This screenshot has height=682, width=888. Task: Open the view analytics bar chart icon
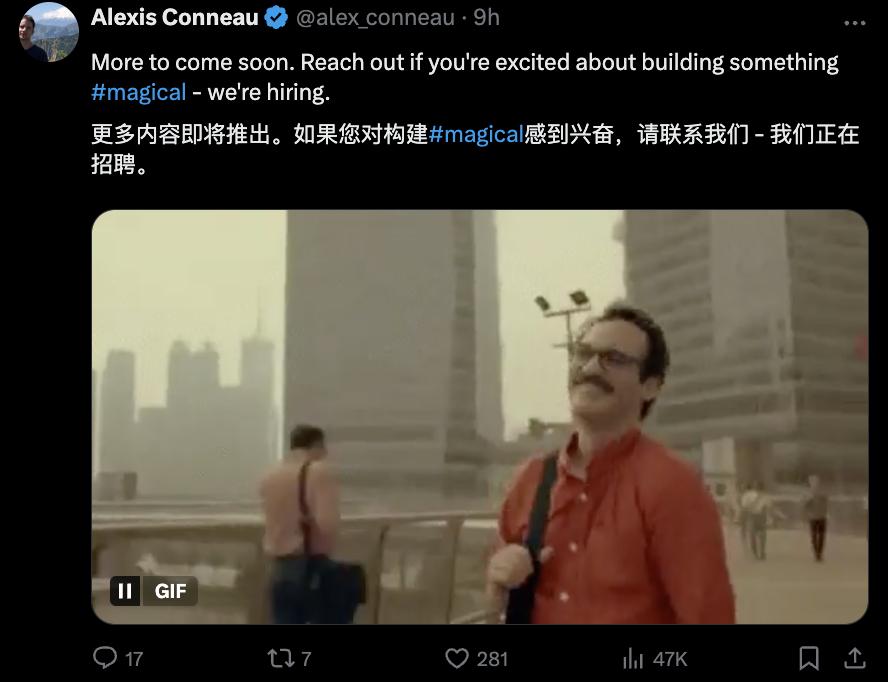(633, 659)
